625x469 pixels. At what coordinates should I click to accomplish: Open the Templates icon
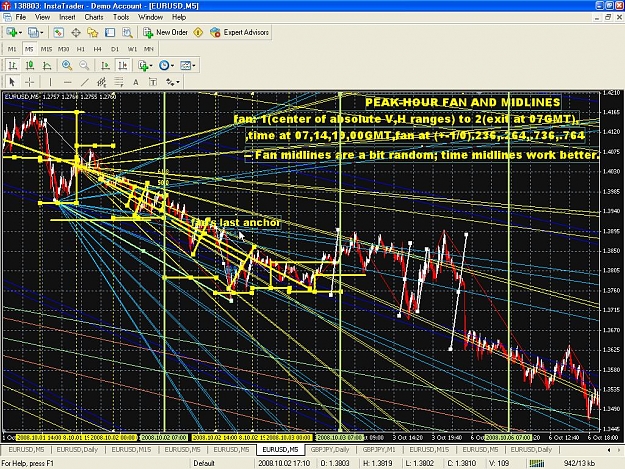click(186, 65)
